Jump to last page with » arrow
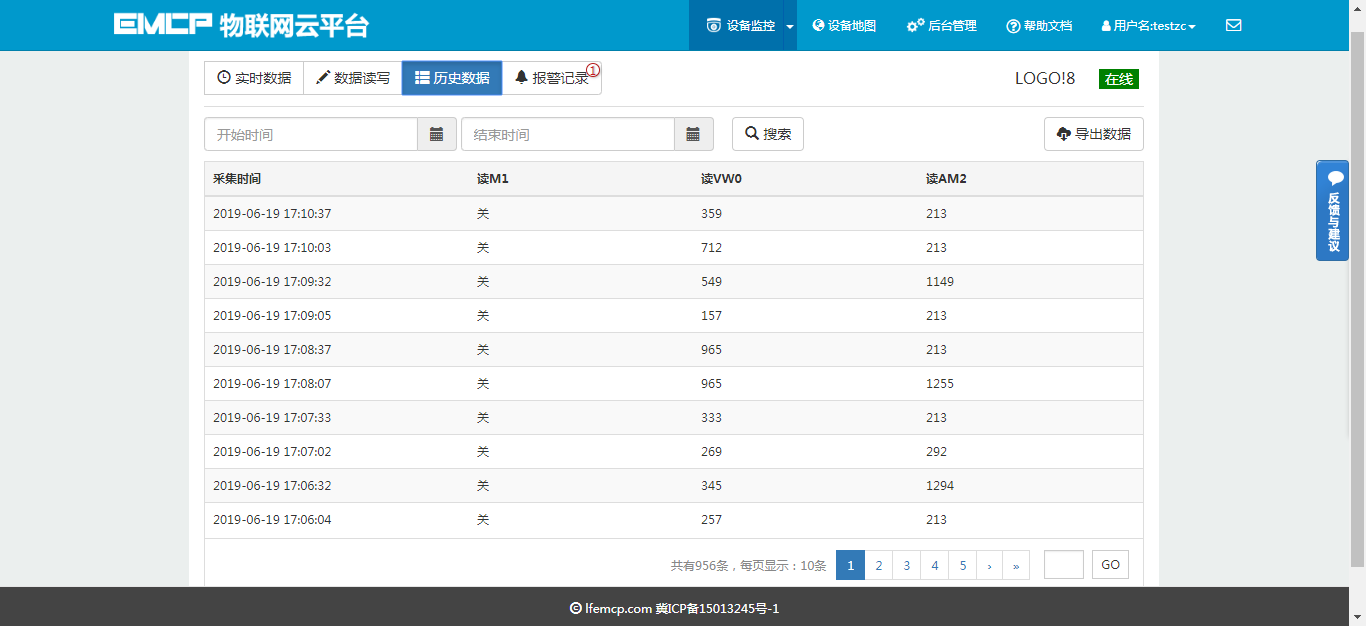 (1015, 565)
